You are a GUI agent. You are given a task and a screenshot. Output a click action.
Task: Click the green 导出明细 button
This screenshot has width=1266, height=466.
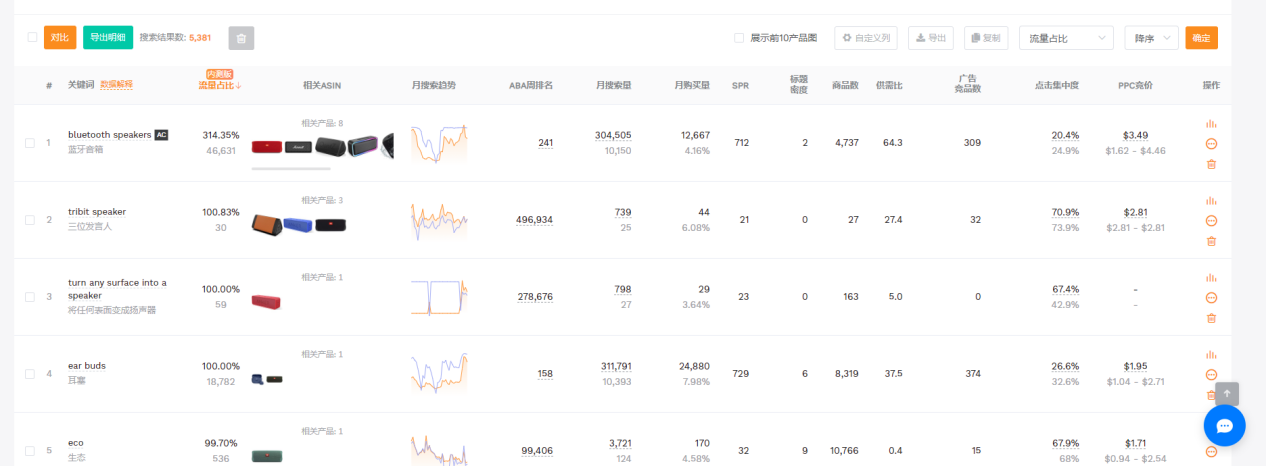[x=108, y=38]
